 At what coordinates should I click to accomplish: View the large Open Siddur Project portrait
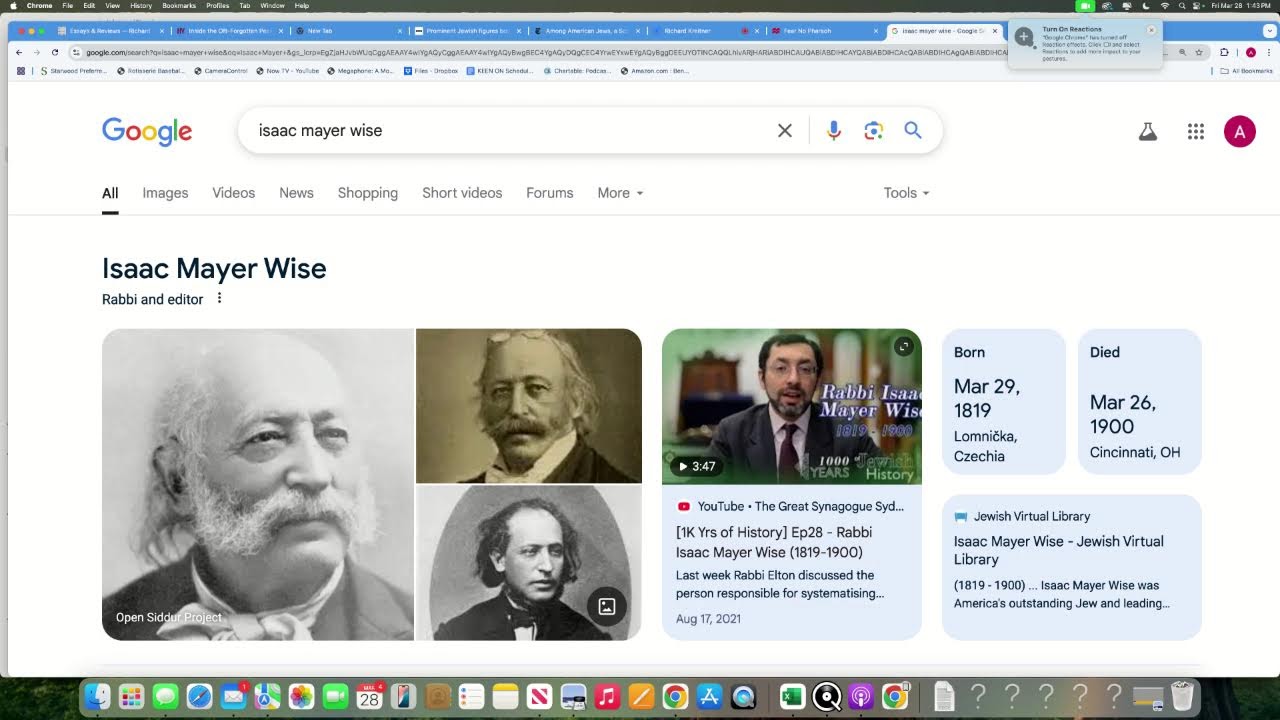coord(258,484)
